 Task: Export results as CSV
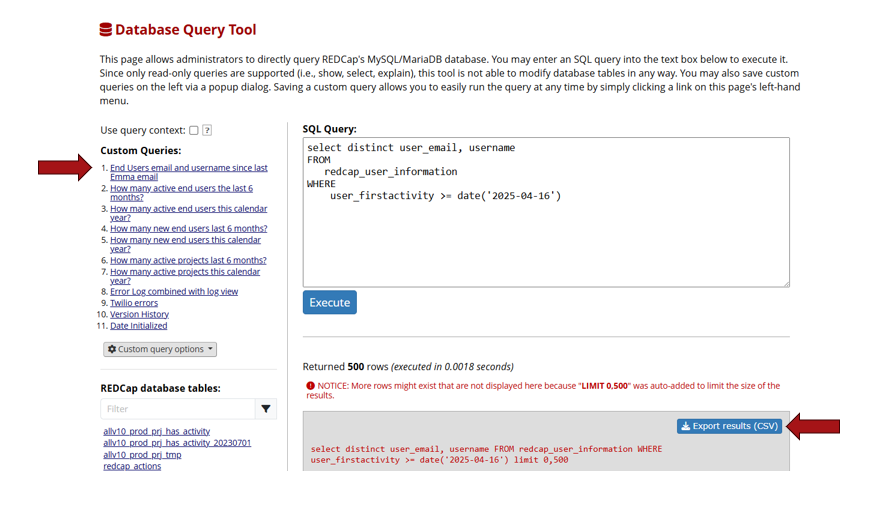(729, 426)
